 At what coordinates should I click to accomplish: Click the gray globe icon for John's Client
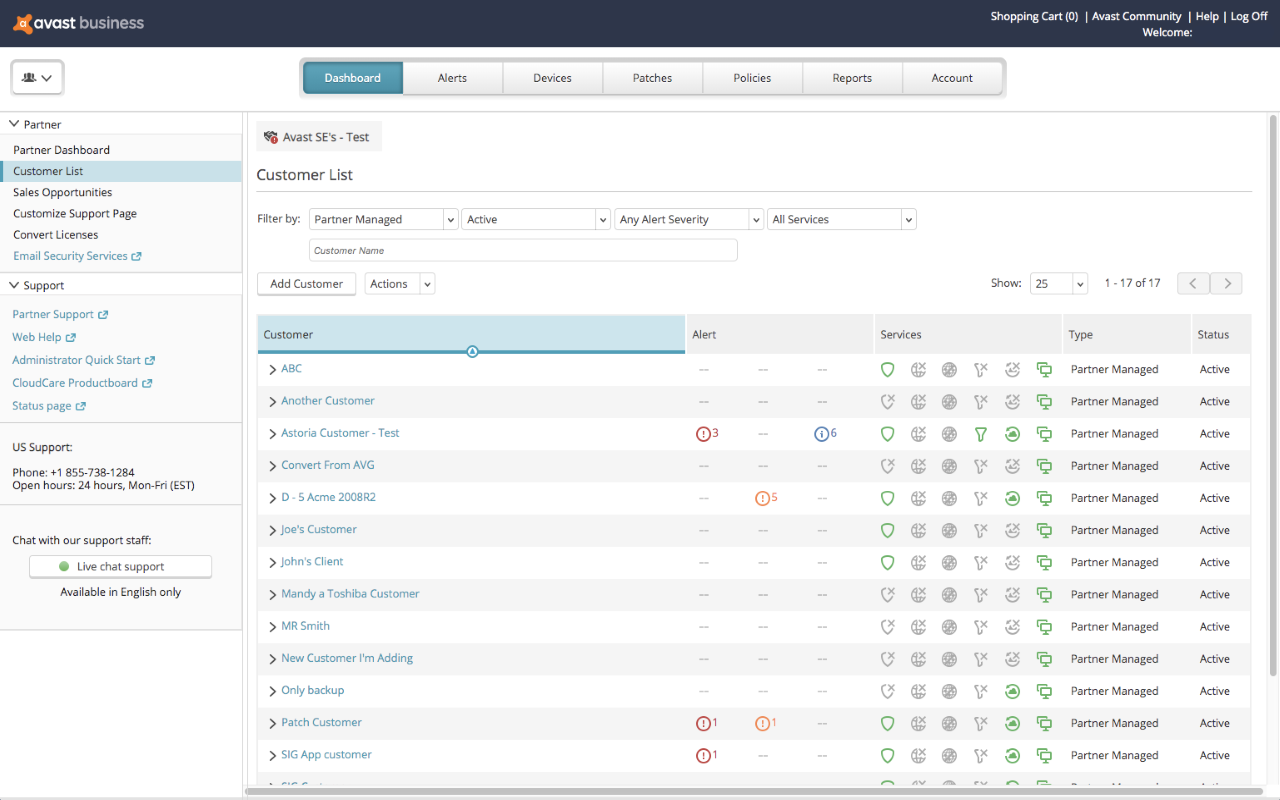[x=949, y=562]
